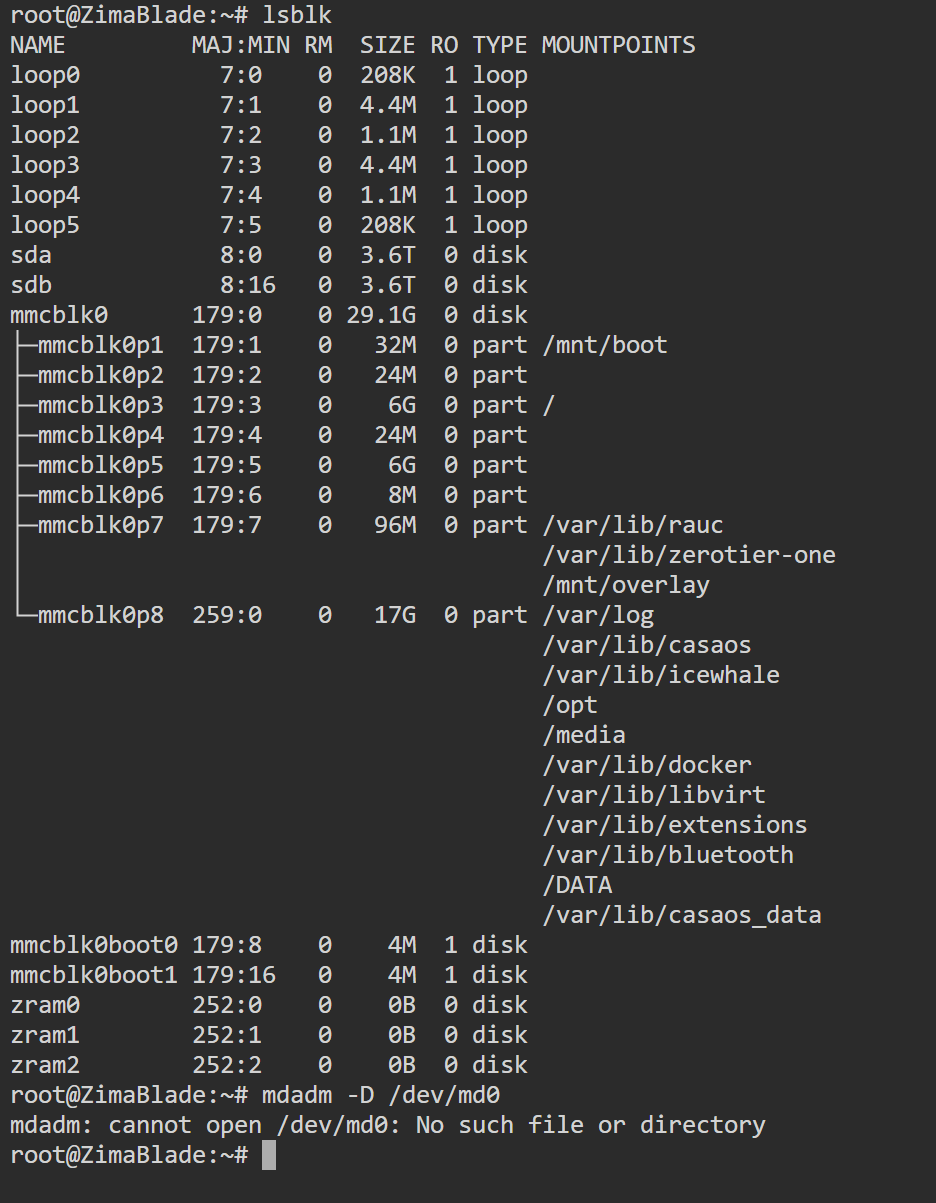Image resolution: width=936 pixels, height=1203 pixels.
Task: Click the mmcblk0p8 partition entry
Action: click(100, 615)
